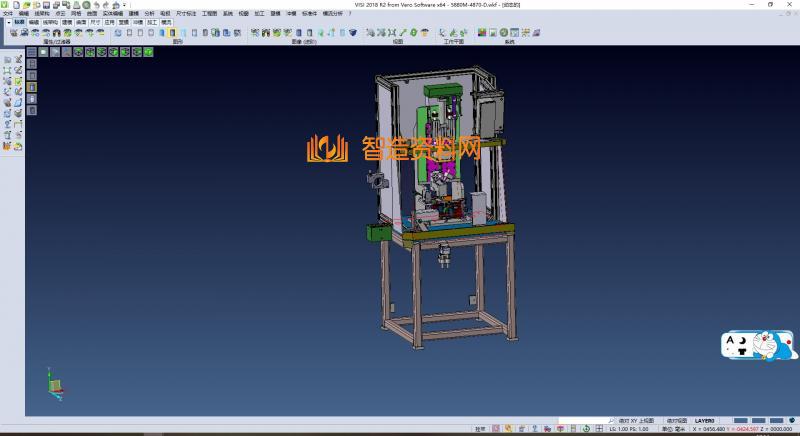Click the first icon in the 属性/过滤器 group

click(13, 33)
